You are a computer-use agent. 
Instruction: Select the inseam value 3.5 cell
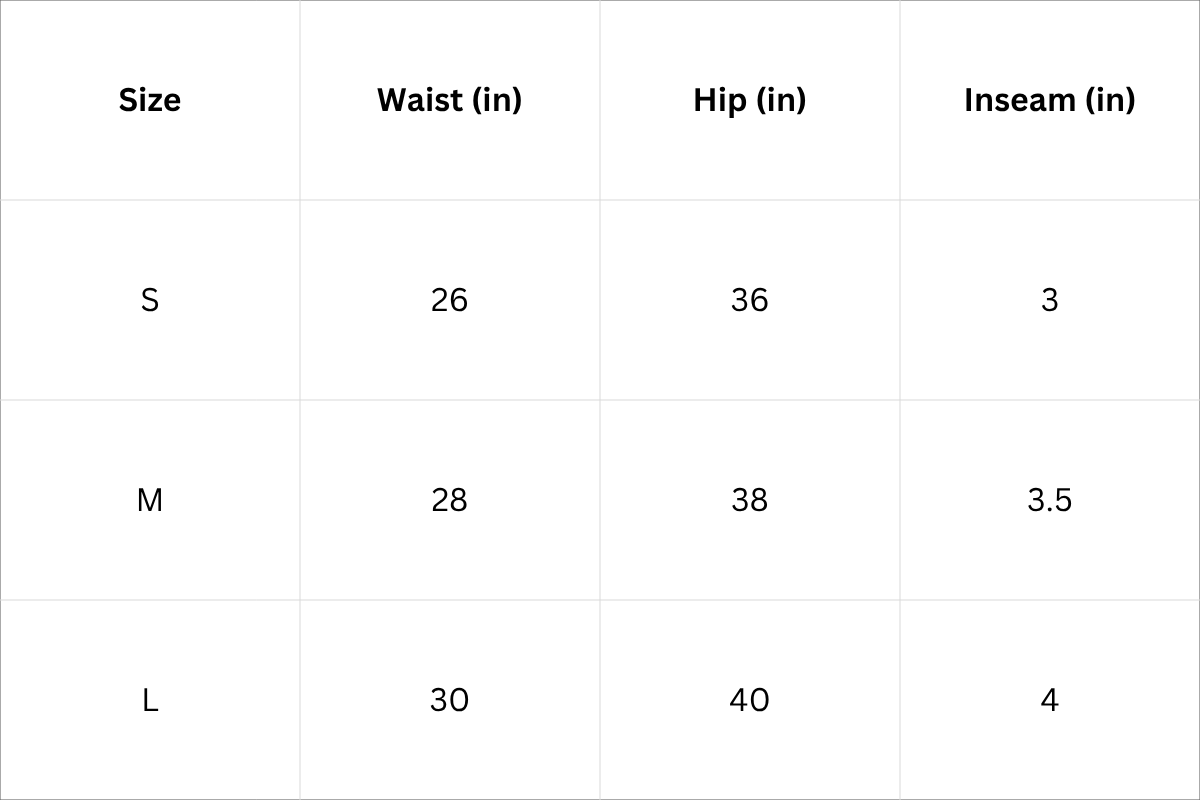(1049, 500)
